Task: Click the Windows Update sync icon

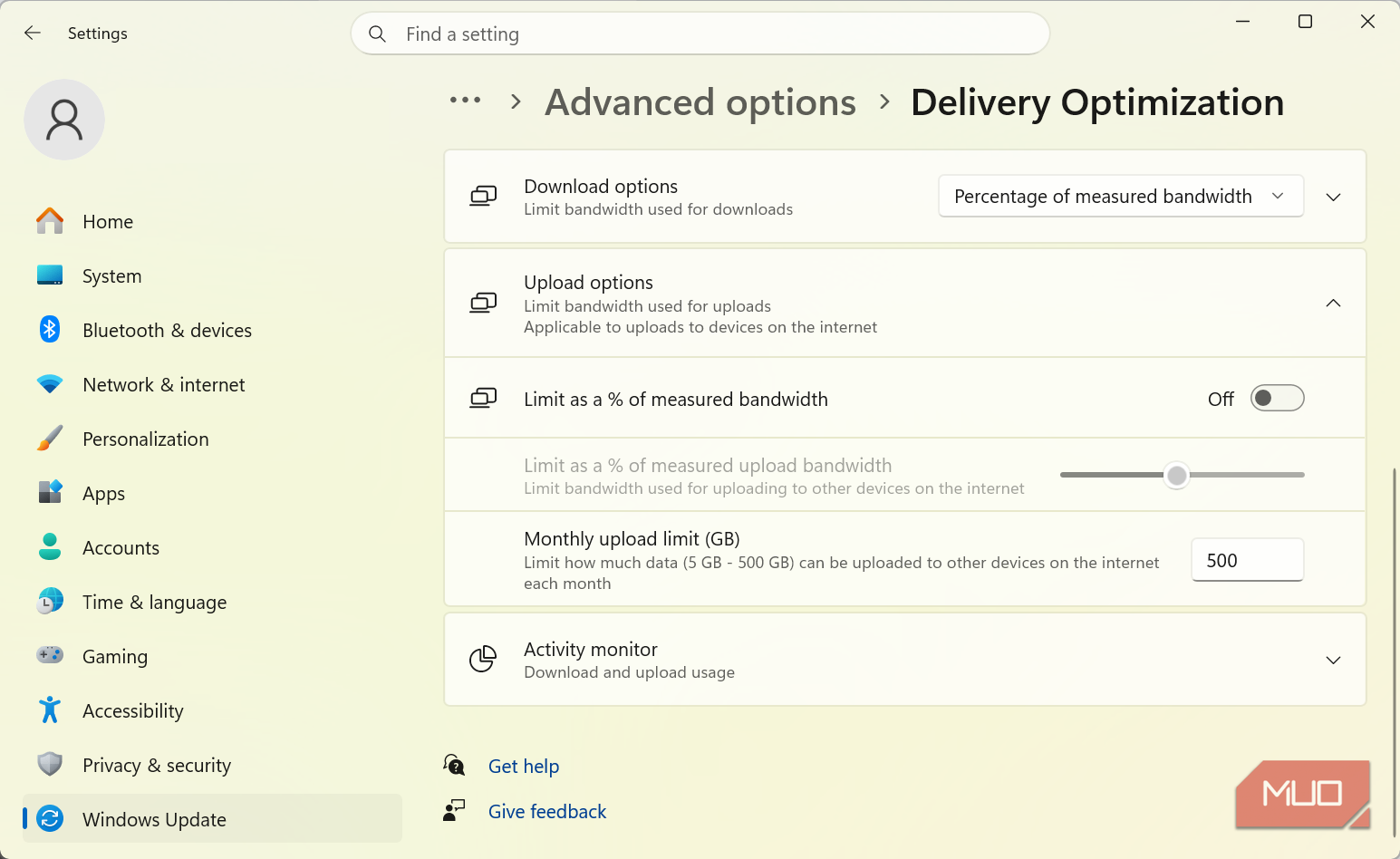Action: [x=50, y=819]
